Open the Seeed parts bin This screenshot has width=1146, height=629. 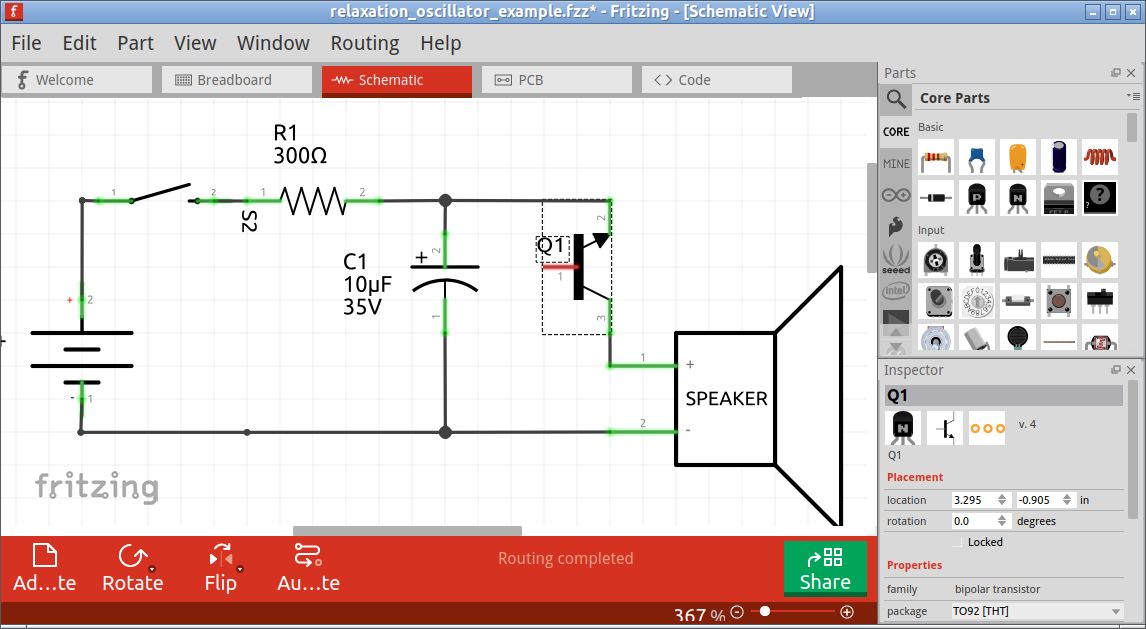tap(895, 259)
